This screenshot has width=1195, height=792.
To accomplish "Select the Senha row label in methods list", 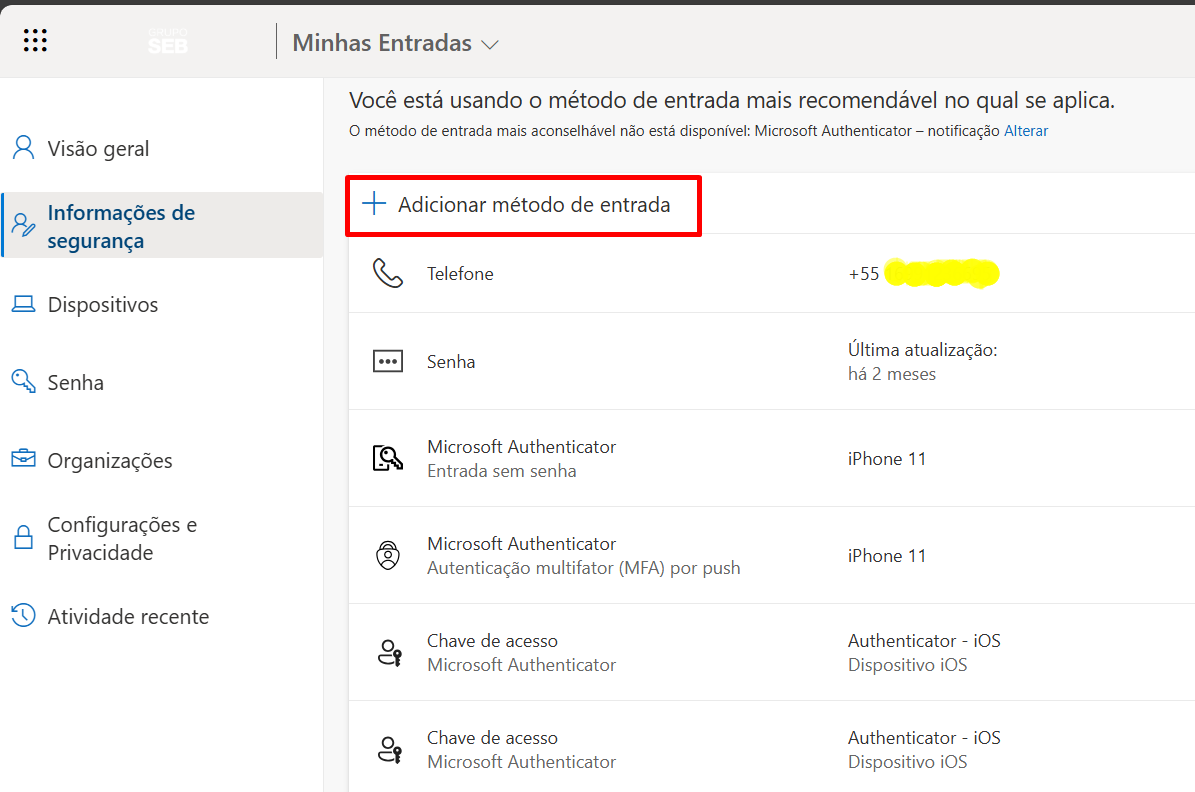I will click(x=451, y=362).
